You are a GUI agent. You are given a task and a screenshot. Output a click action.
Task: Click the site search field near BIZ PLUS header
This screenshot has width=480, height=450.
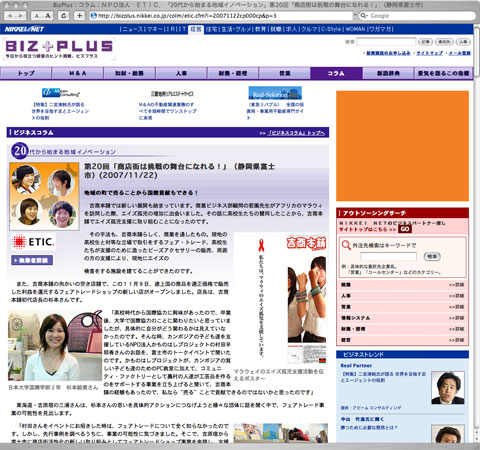pyautogui.click(x=386, y=42)
